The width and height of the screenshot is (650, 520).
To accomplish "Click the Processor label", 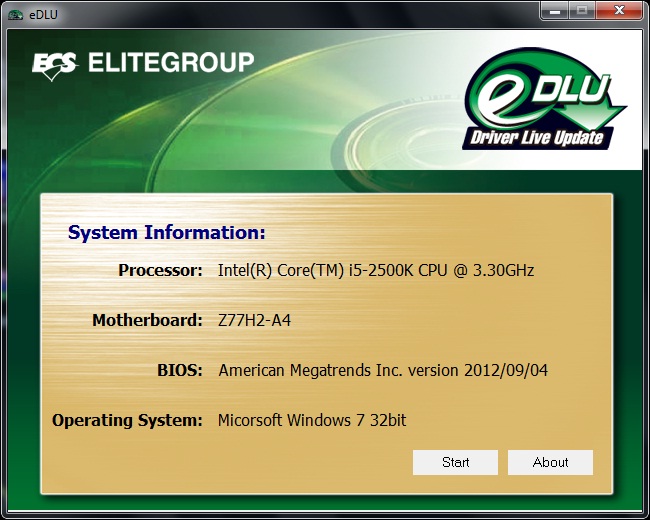I will [x=160, y=270].
